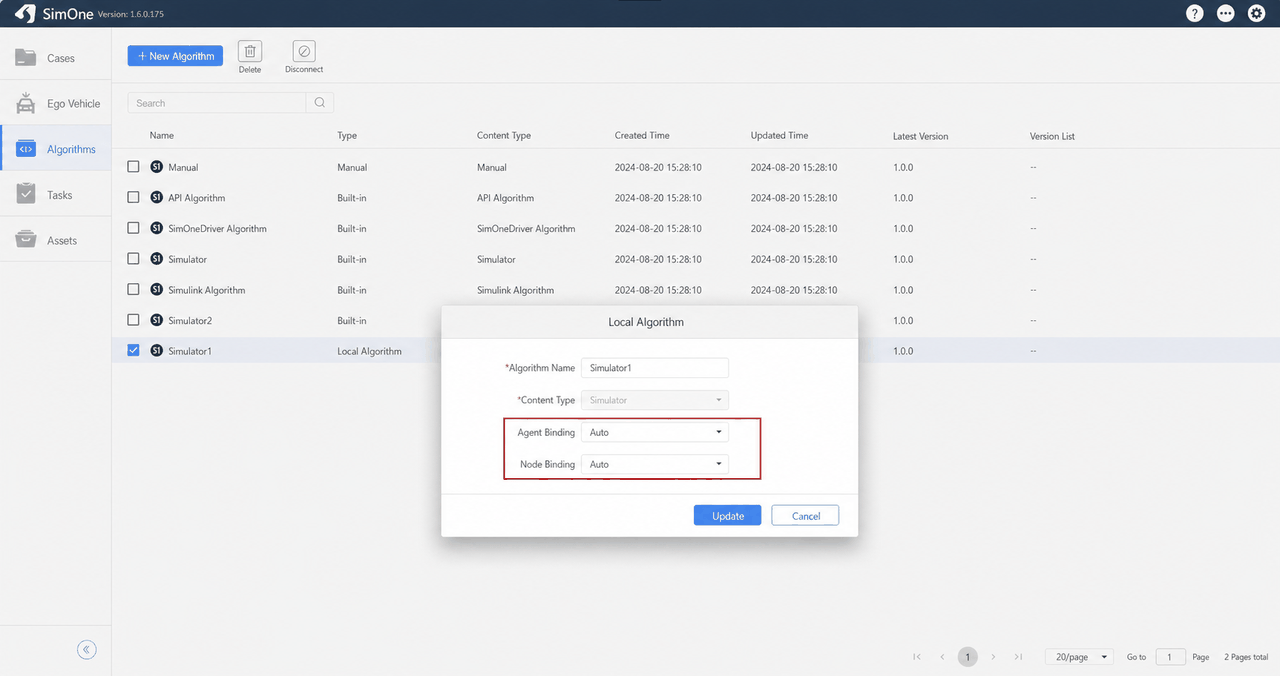
Task: Open the Tasks section
Action: pyautogui.click(x=55, y=195)
